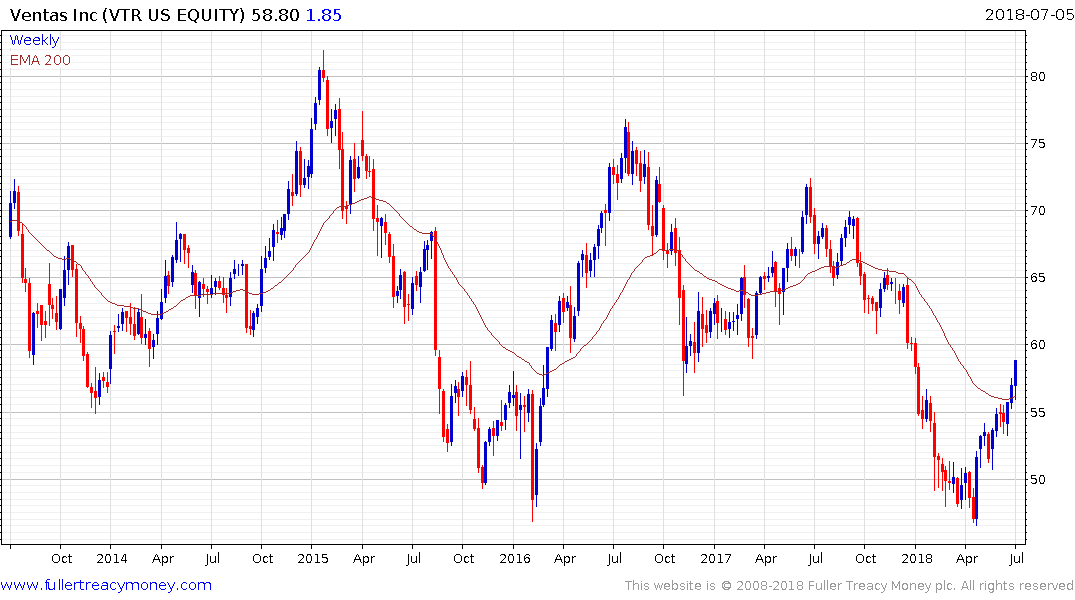Click the copyright notice text
Screen dimensions: 1075x600
[x=849, y=586]
